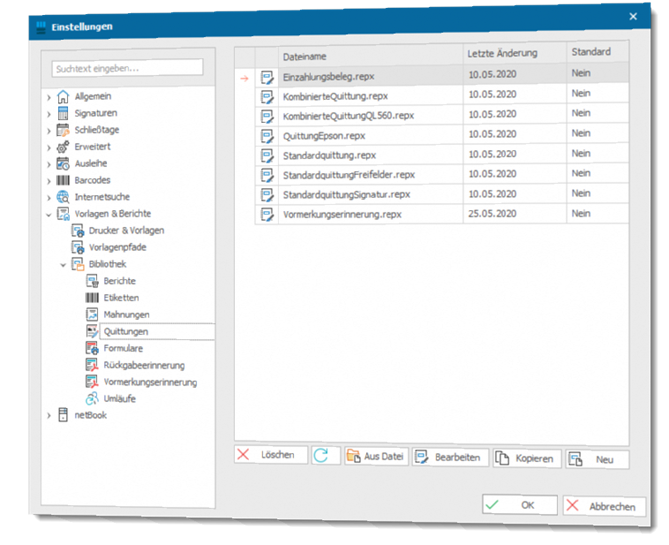The width and height of the screenshot is (669, 545).
Task: Click the Allgemein house icon
Action: click(x=63, y=96)
